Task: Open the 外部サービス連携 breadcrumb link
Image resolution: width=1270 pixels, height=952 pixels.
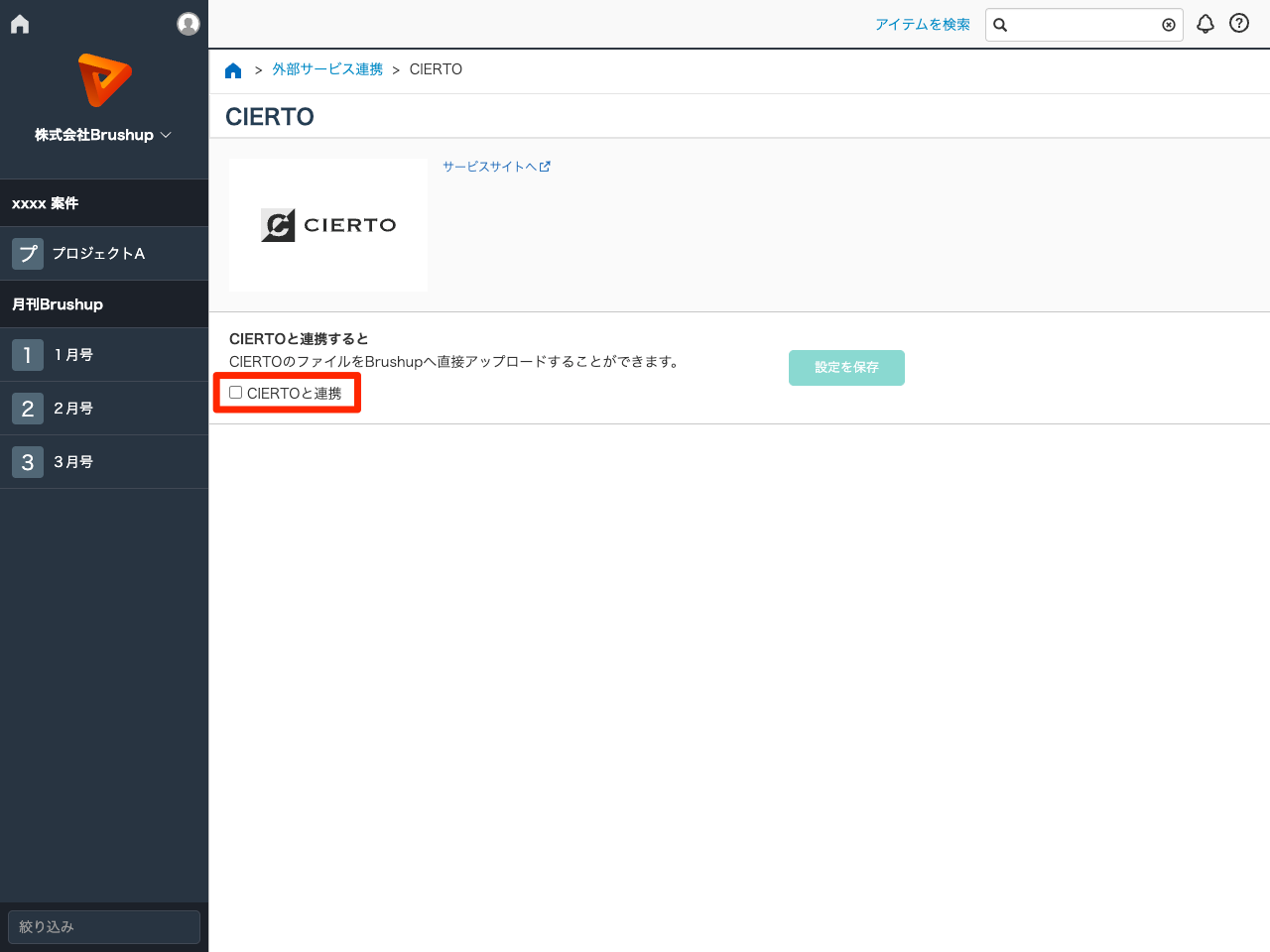Action: 327,69
